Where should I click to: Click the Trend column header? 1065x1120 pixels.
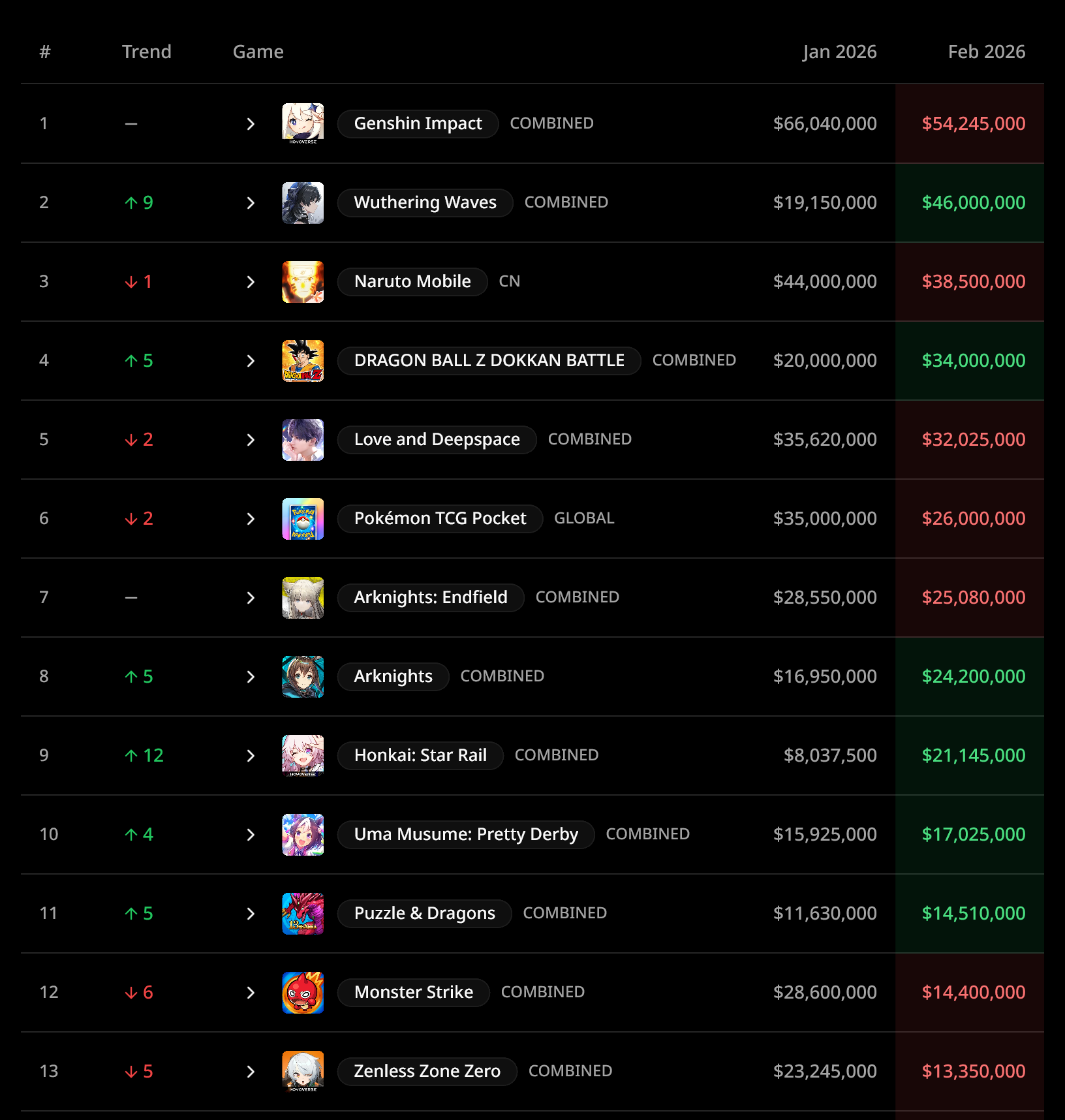[x=146, y=52]
